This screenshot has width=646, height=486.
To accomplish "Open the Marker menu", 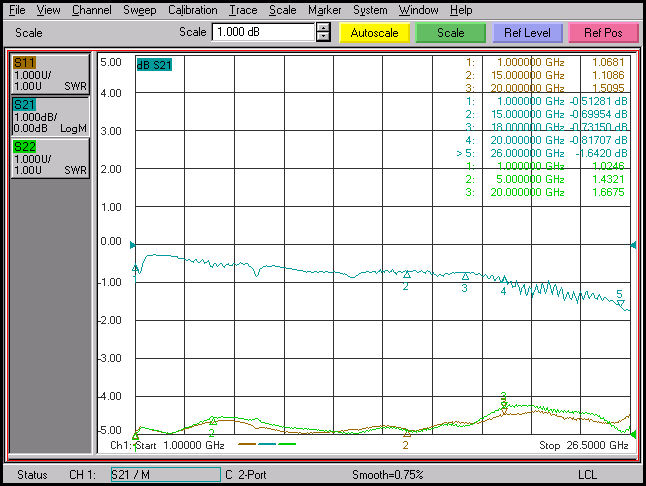I will coord(324,10).
